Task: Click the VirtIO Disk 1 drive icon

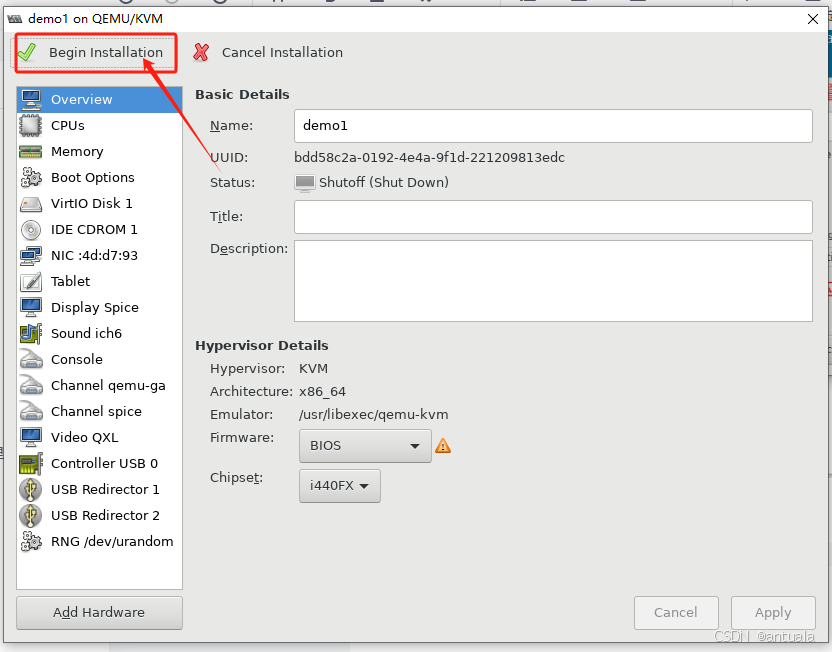Action: pyautogui.click(x=31, y=204)
